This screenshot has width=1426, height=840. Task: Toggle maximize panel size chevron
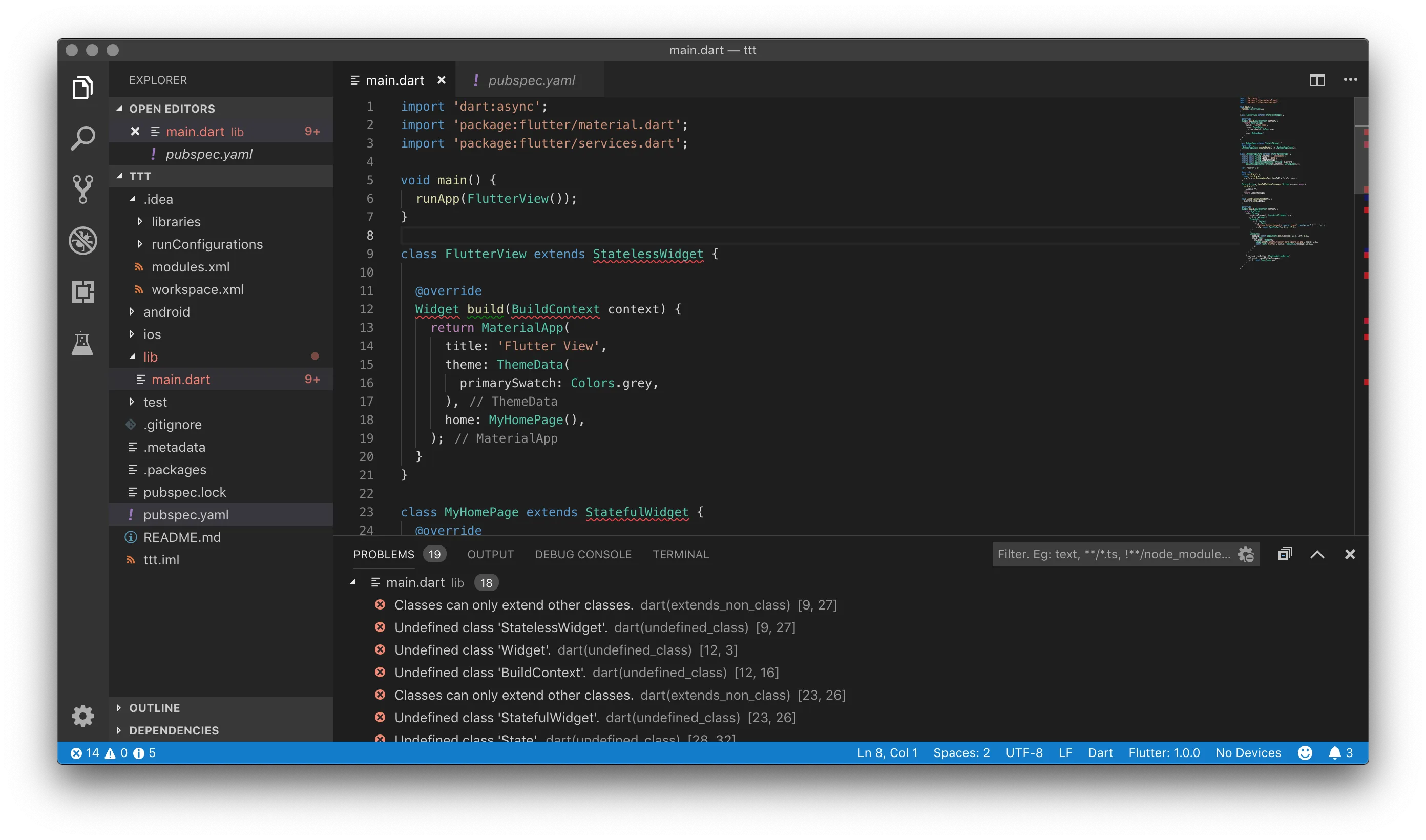1317,554
